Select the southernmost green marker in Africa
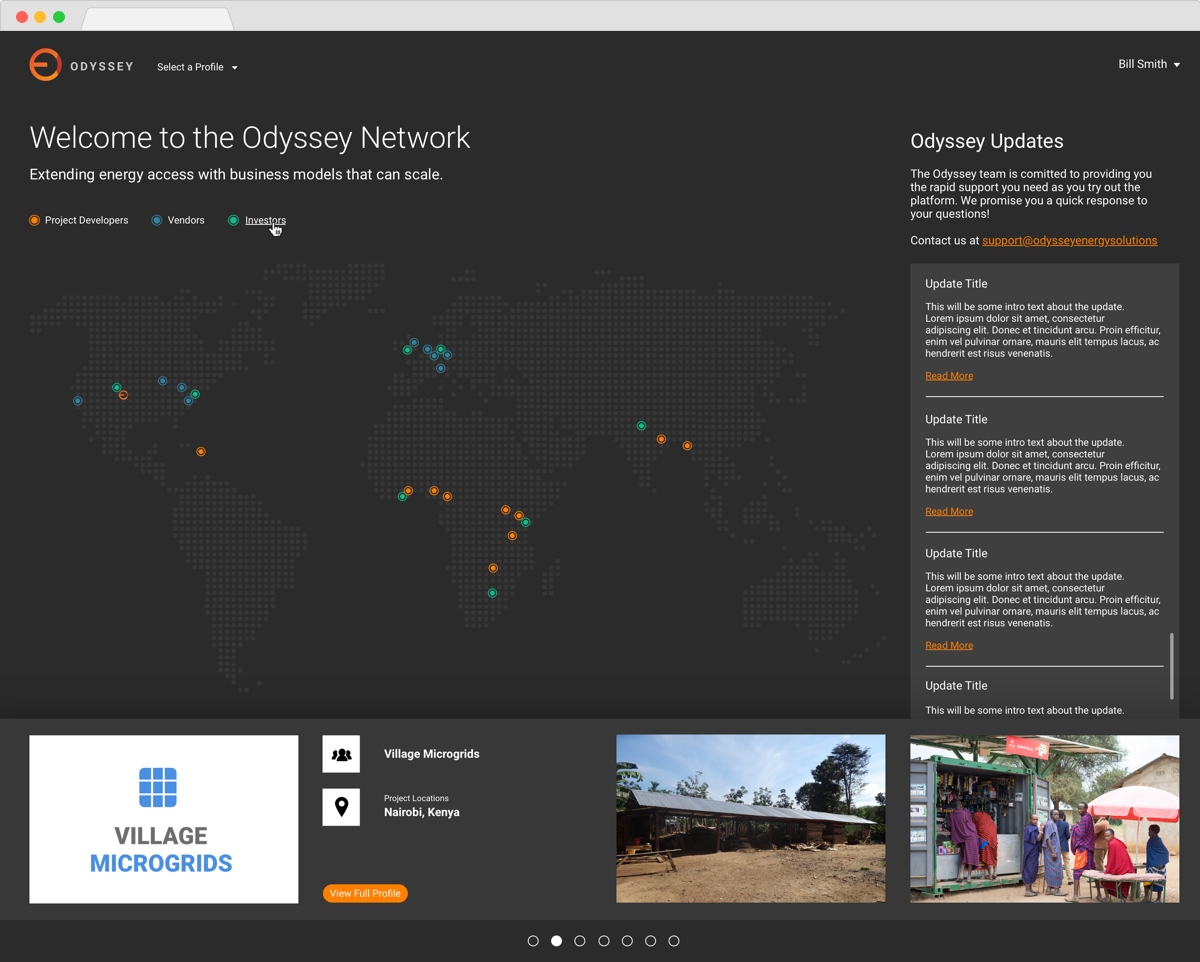Viewport: 1200px width, 962px height. (x=492, y=594)
